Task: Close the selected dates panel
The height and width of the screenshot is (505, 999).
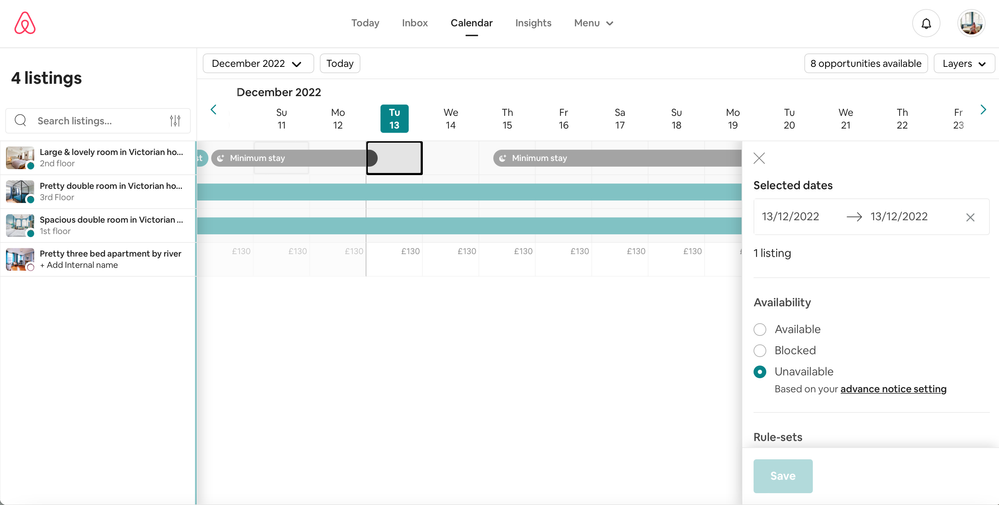Action: [x=759, y=158]
